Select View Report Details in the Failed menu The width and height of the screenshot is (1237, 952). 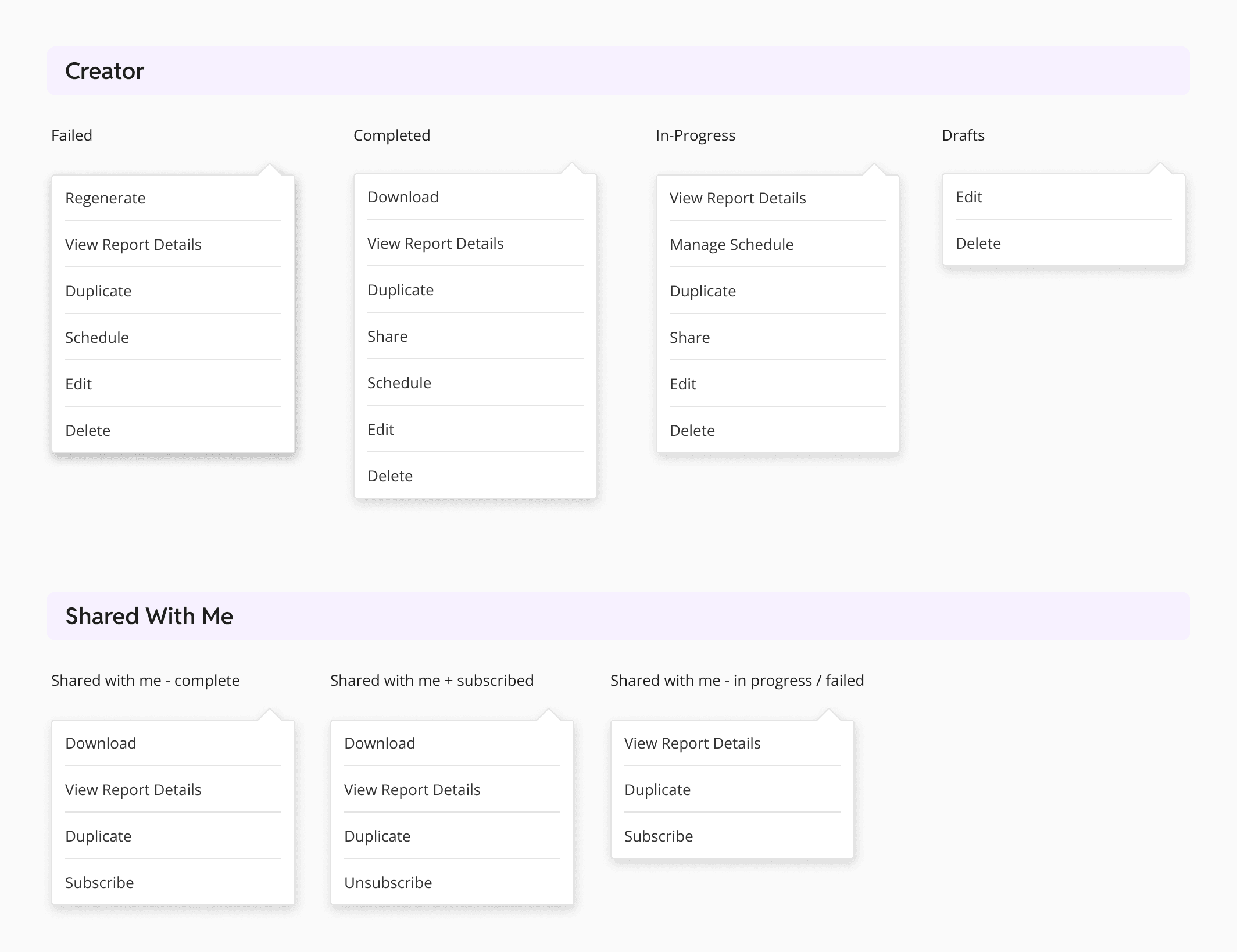tap(133, 244)
